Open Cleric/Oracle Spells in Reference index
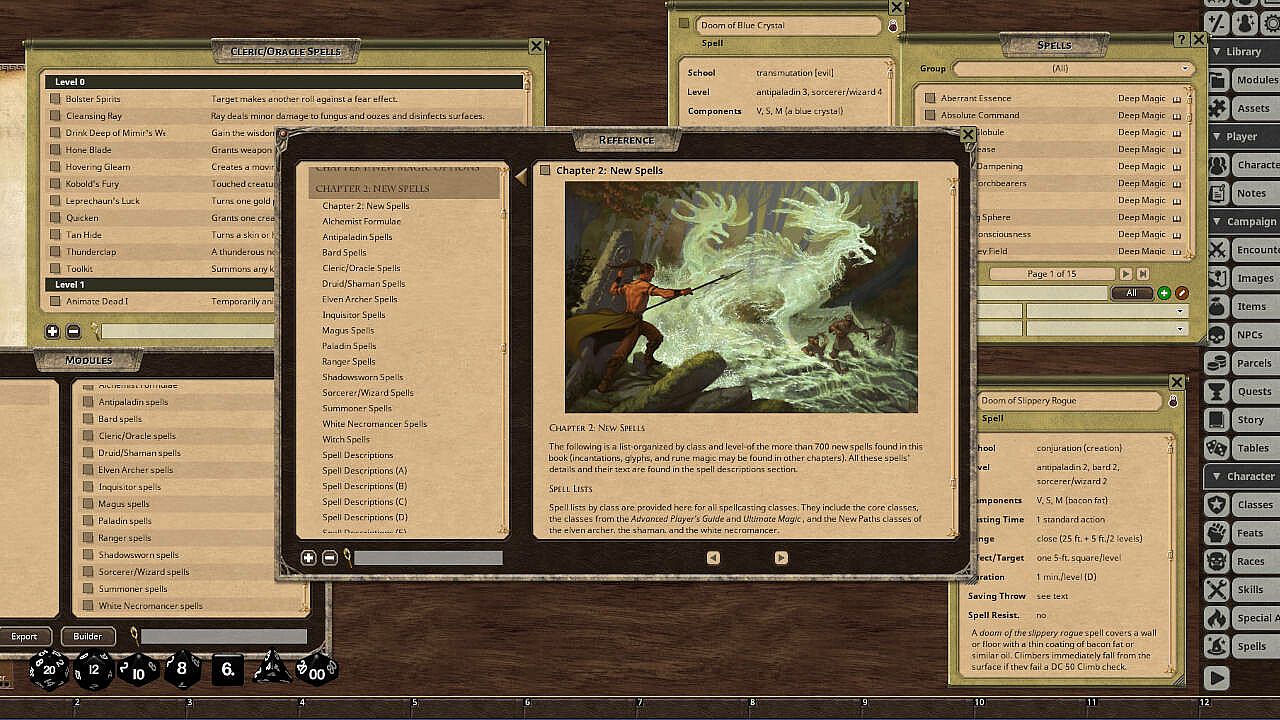1280x720 pixels. 361,268
